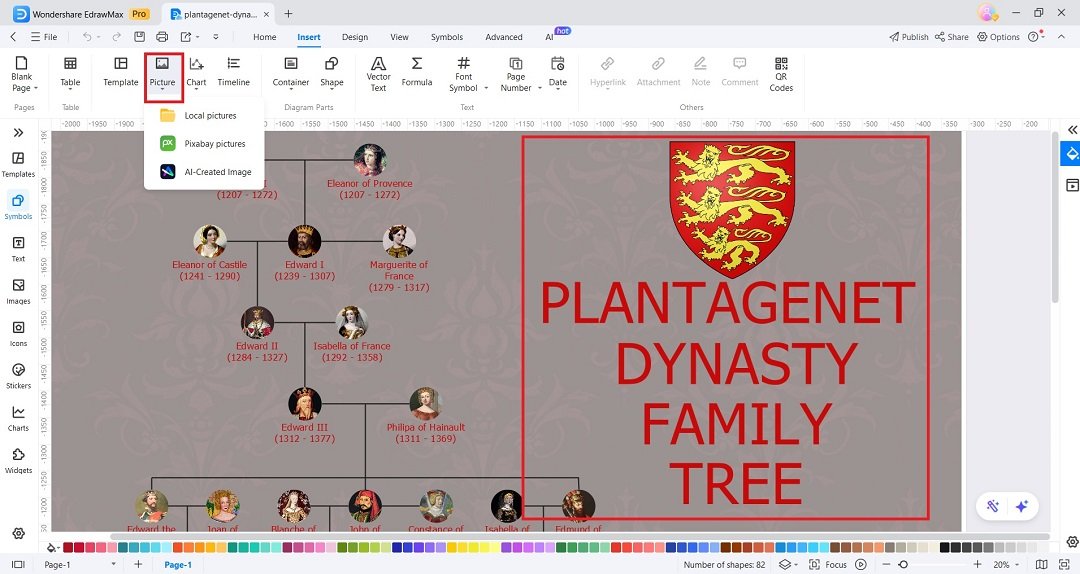
Task: Open the Text sidebar panel
Action: [x=19, y=249]
